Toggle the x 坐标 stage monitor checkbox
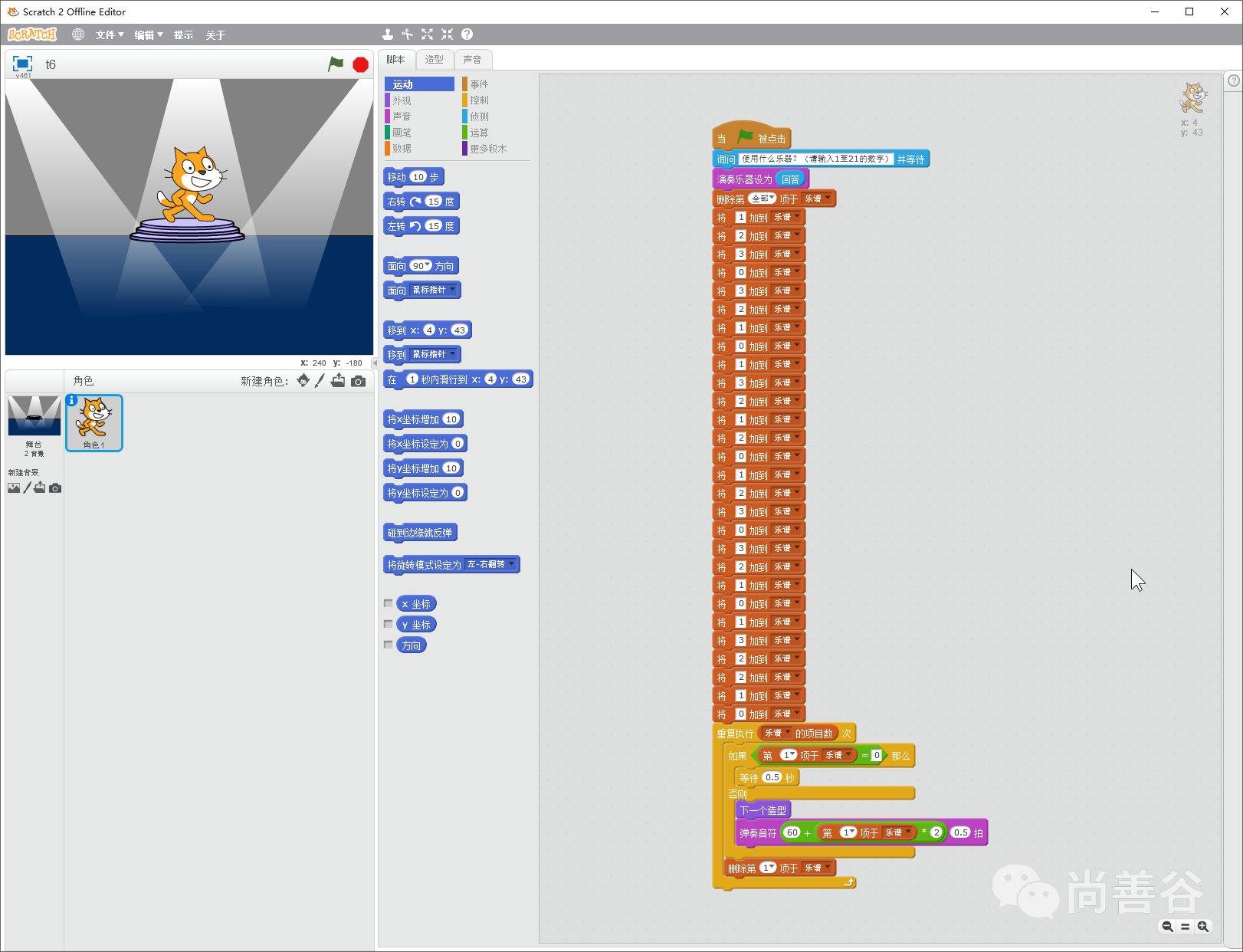Viewport: 1243px width, 952px height. [389, 604]
